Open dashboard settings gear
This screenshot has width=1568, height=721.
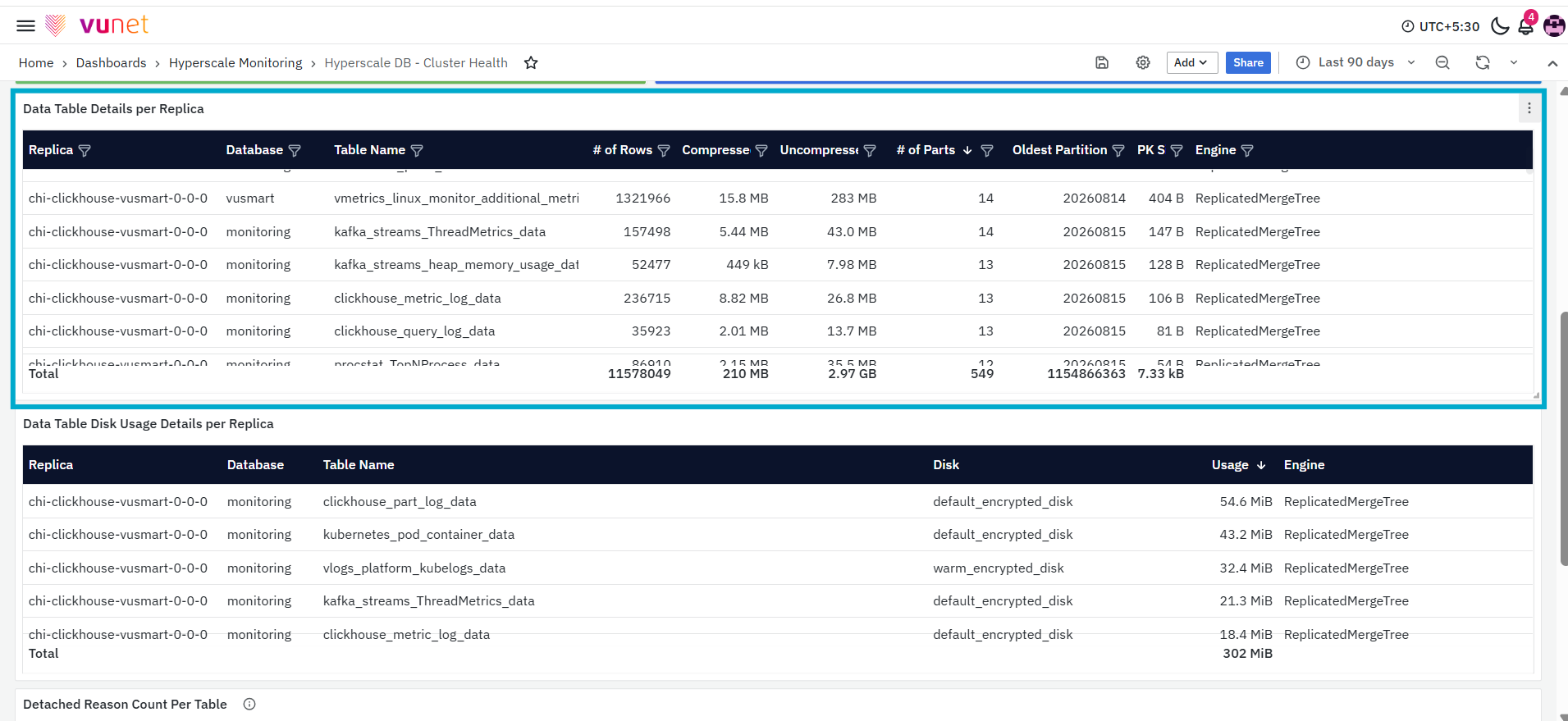tap(1143, 62)
